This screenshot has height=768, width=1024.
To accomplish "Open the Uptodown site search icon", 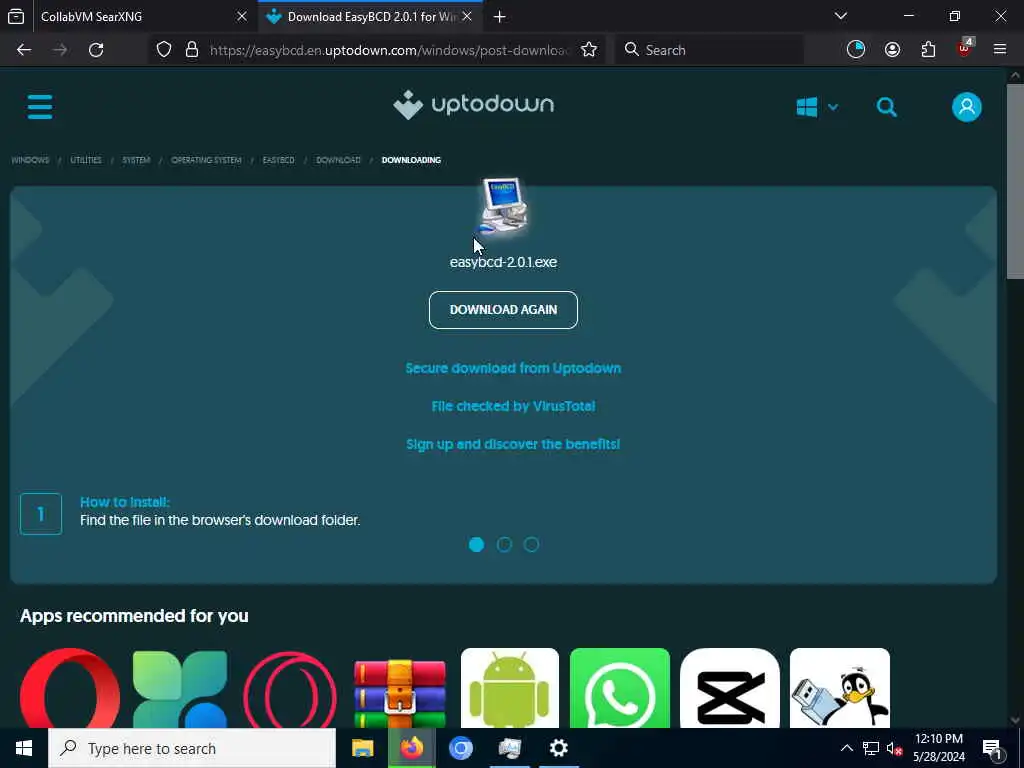I will coord(886,107).
